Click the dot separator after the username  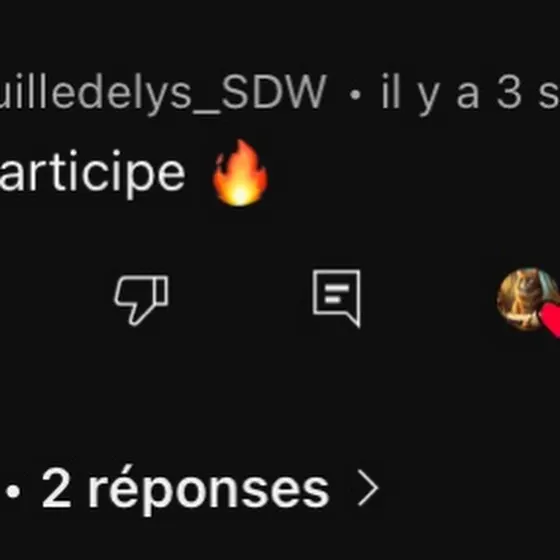[355, 95]
